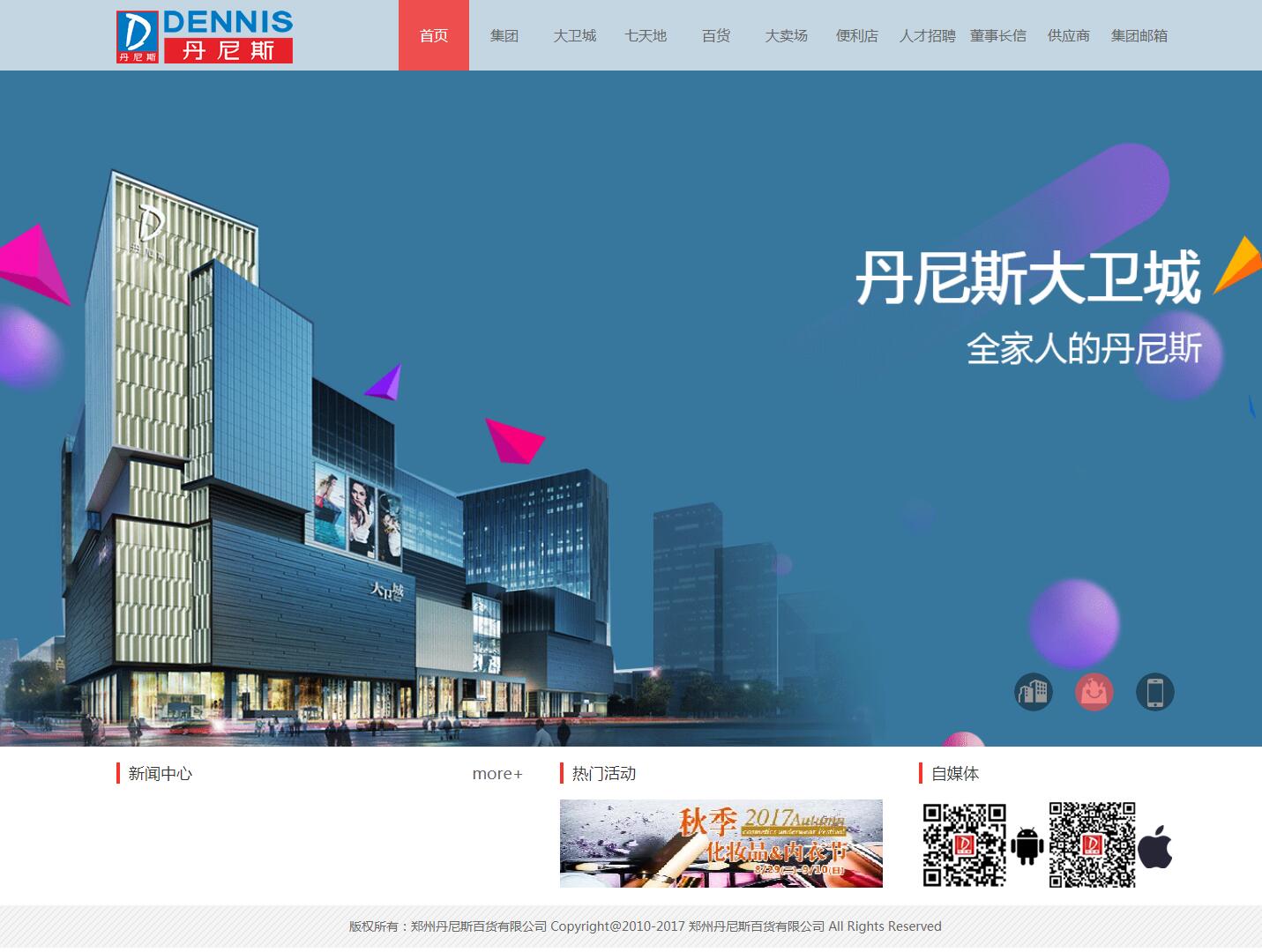Visit the 大卖场 page
This screenshot has width=1262, height=952.
[x=787, y=35]
